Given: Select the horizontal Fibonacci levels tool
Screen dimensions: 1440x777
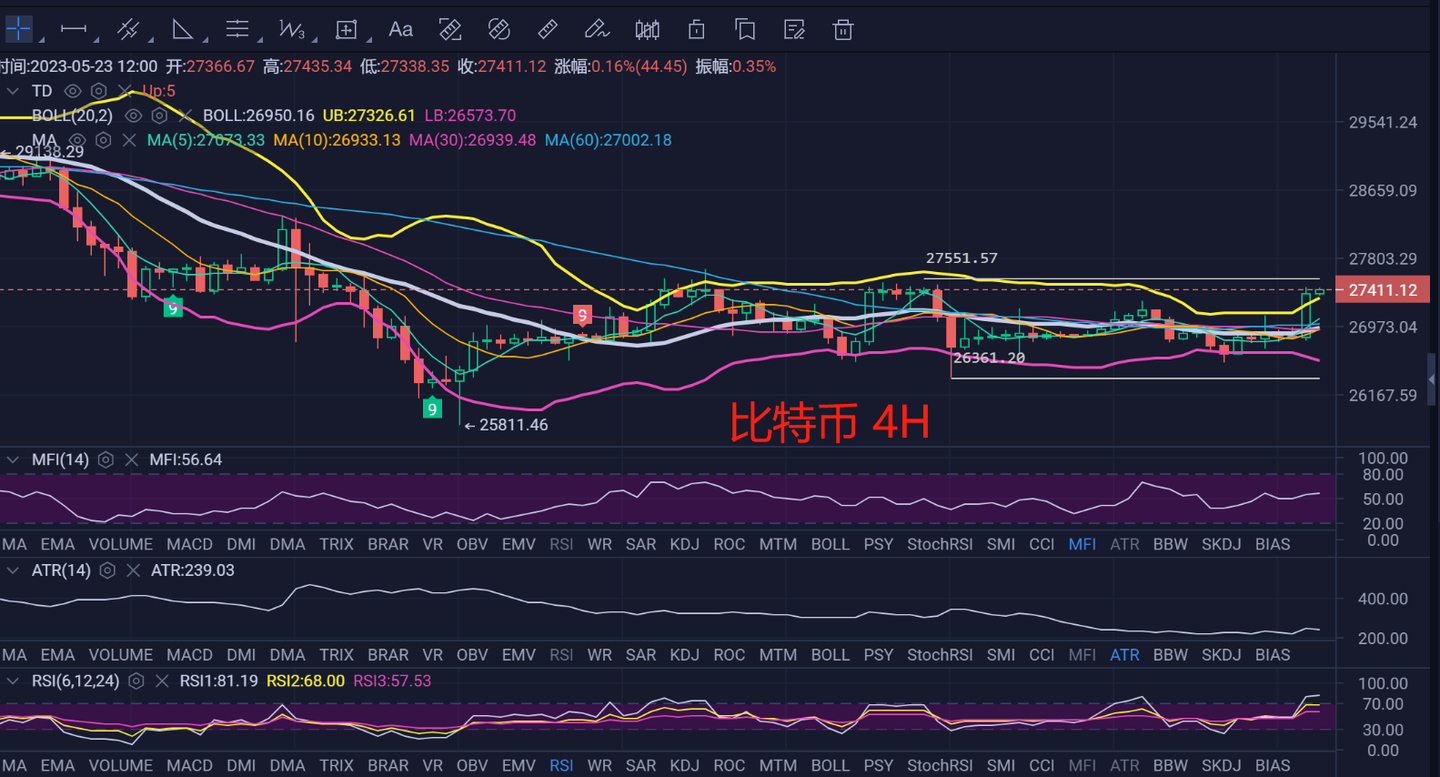Looking at the screenshot, I should pos(237,29).
